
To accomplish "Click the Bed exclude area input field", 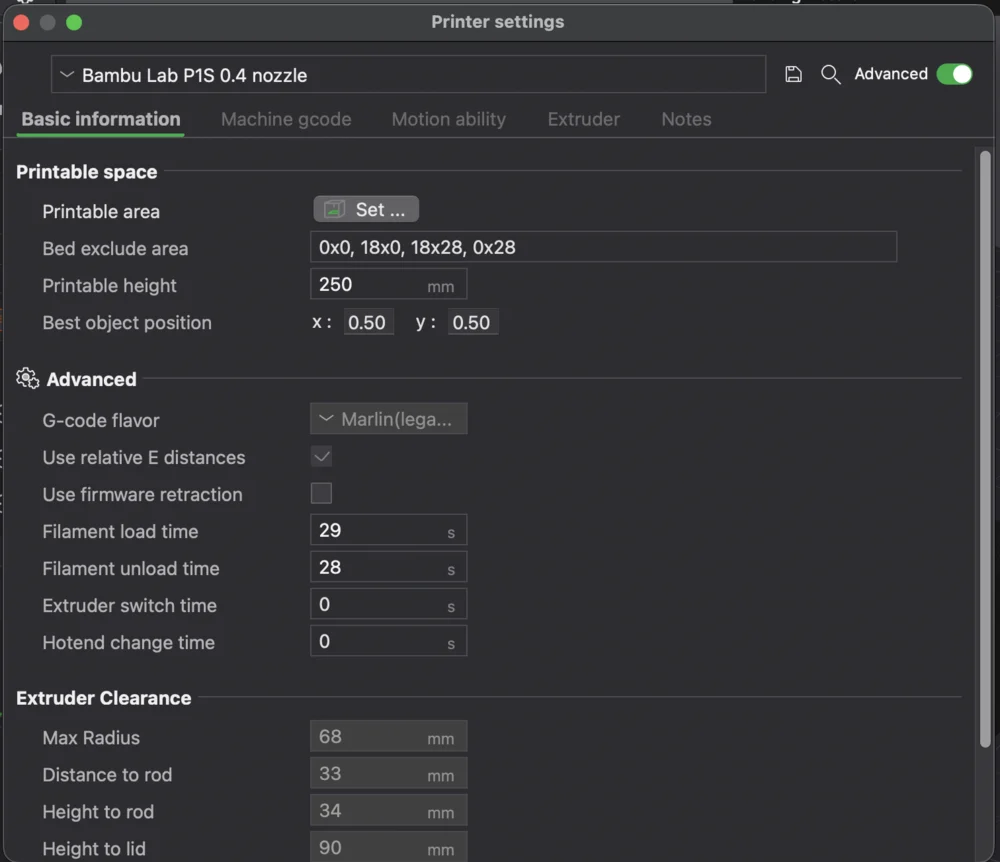I will [603, 247].
